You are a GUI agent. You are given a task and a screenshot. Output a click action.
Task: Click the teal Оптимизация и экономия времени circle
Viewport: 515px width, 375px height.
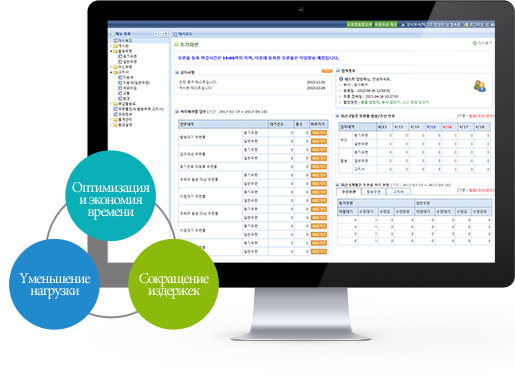(111, 196)
